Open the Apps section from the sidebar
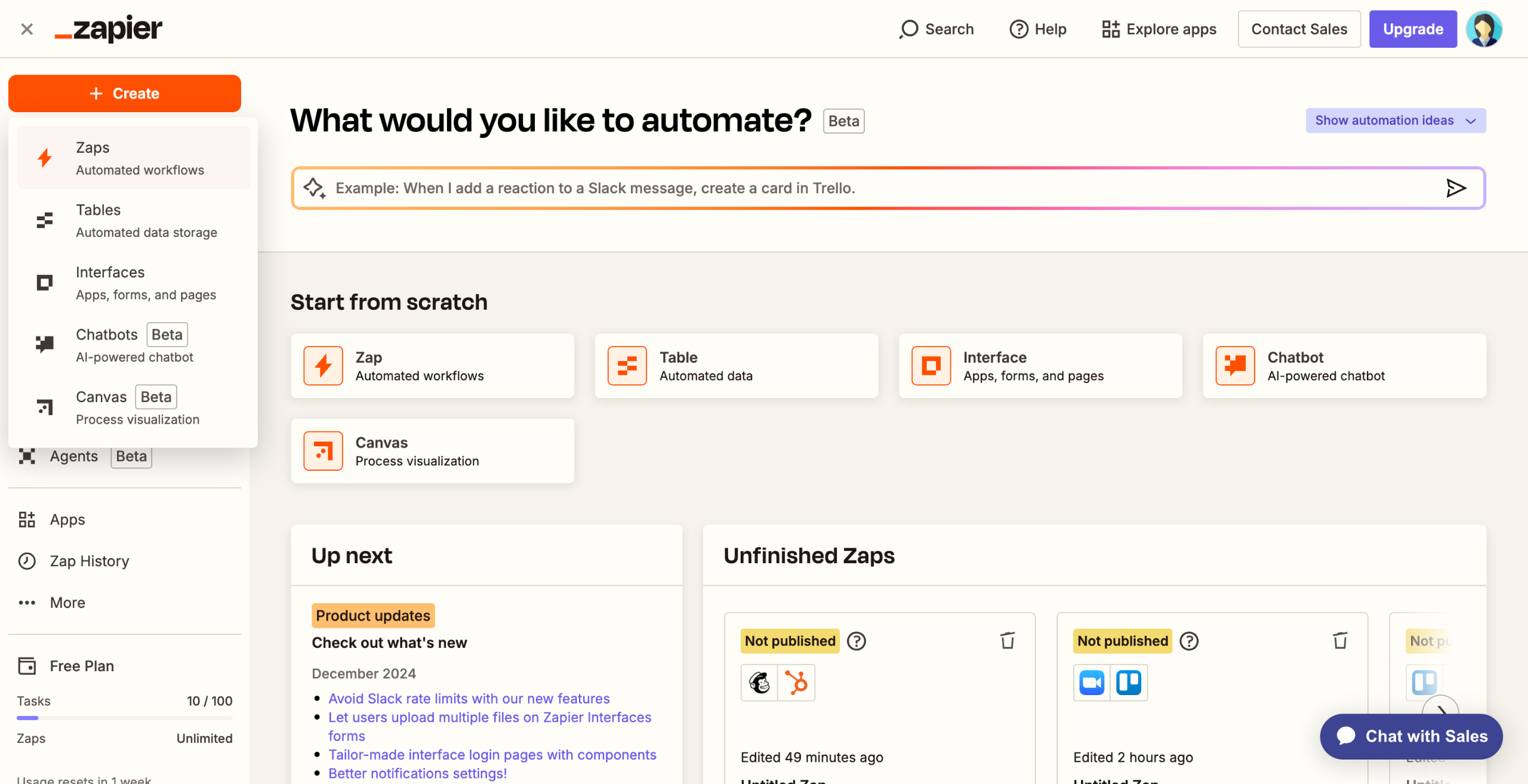1528x784 pixels. coord(66,519)
